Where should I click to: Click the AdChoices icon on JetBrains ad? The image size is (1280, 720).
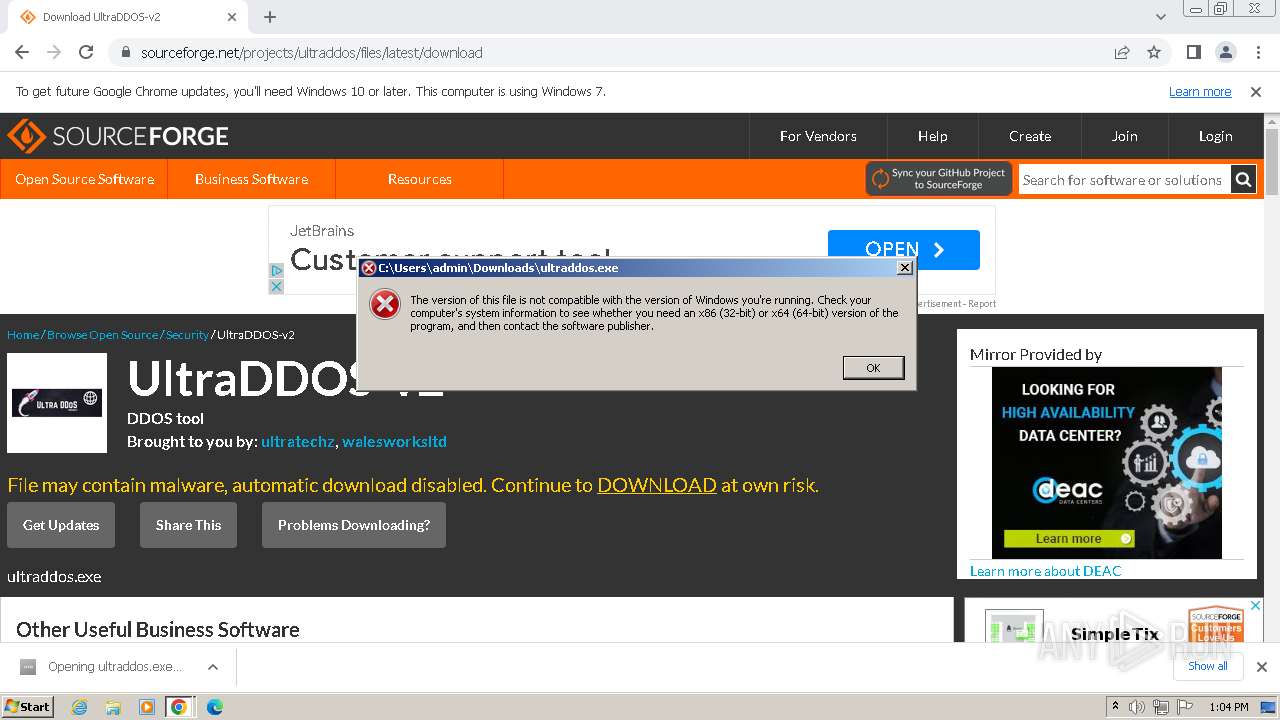coord(277,270)
